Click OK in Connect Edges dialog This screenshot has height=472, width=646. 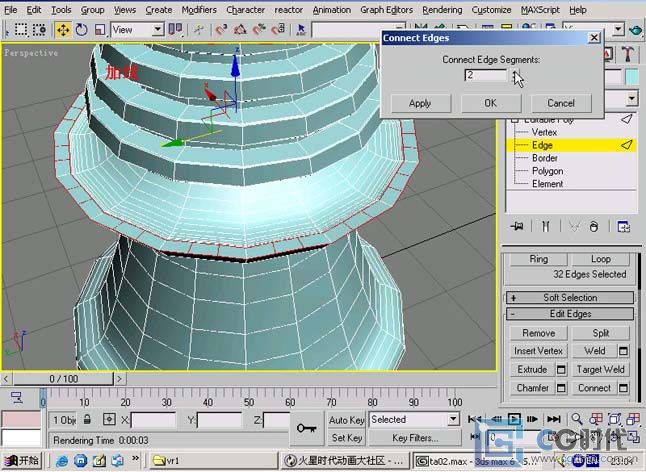[x=491, y=103]
